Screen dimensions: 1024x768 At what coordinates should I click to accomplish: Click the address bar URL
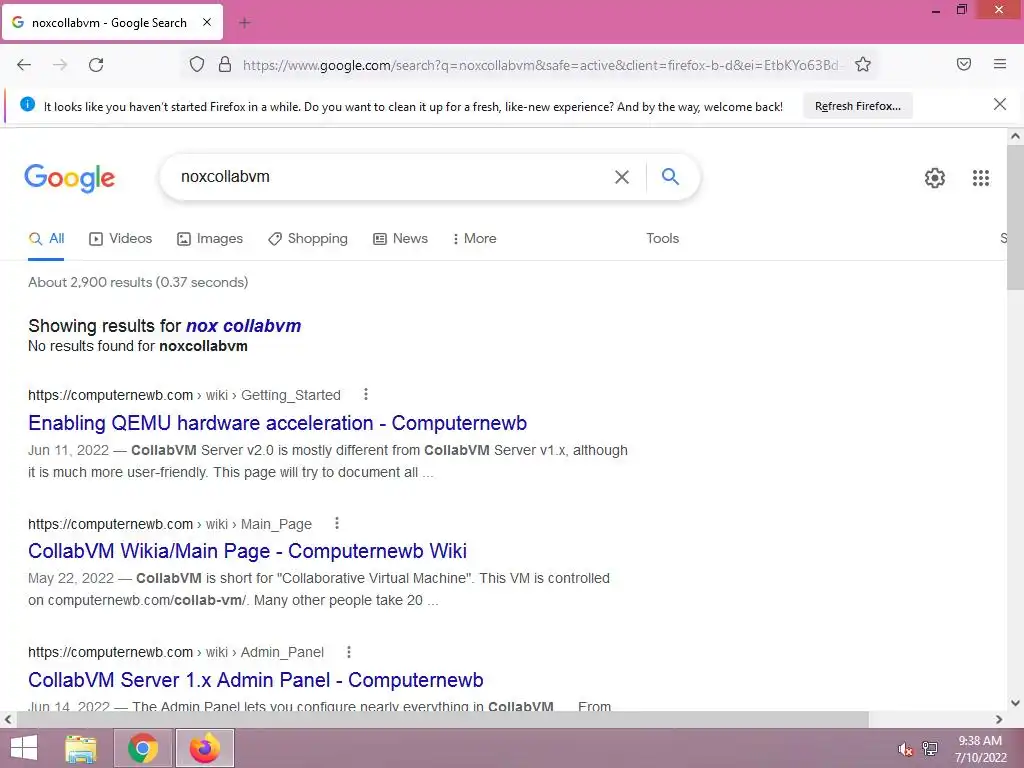(x=543, y=65)
